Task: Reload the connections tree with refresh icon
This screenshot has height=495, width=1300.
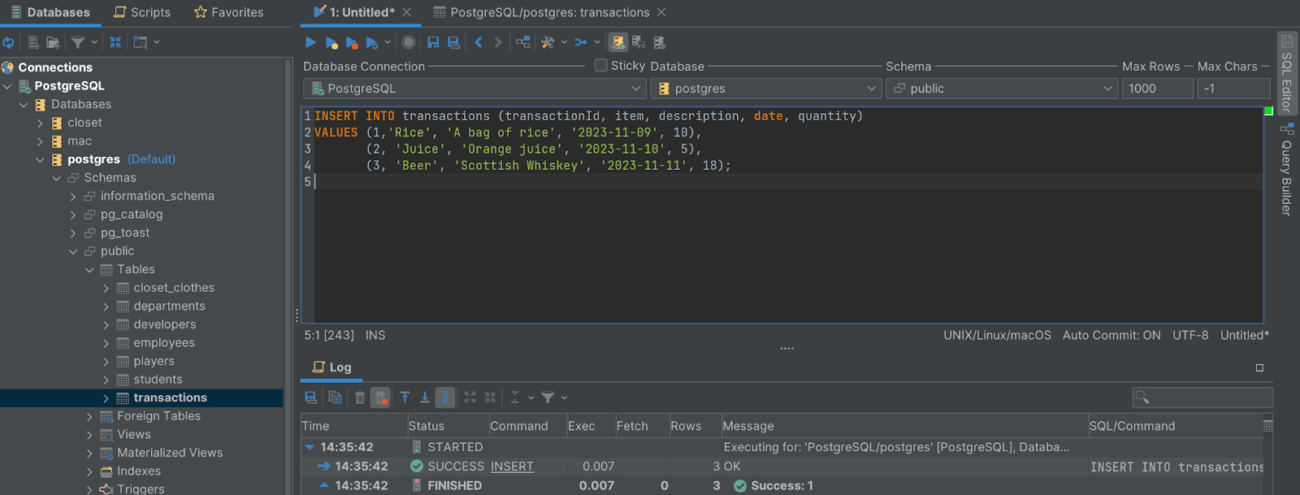Action: point(9,42)
